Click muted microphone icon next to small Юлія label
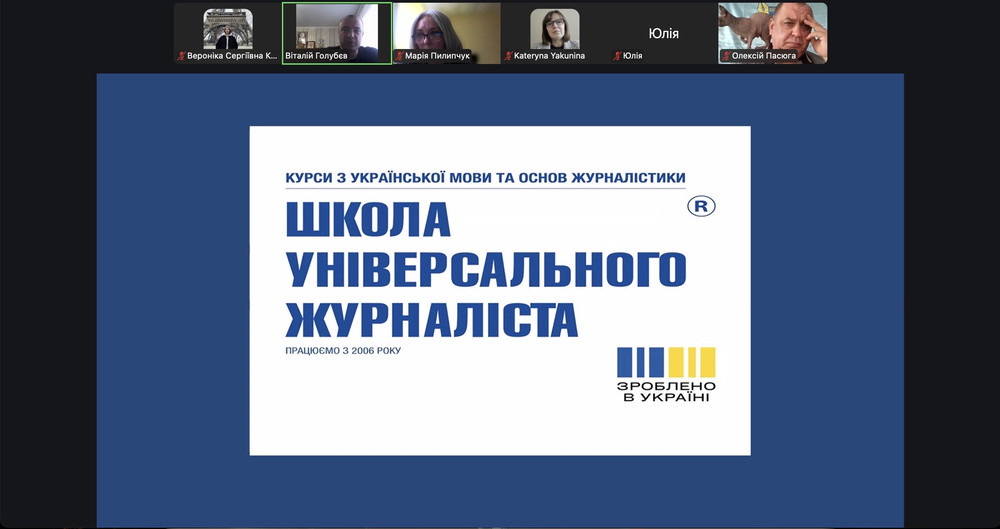This screenshot has height=529, width=1000. [x=617, y=56]
